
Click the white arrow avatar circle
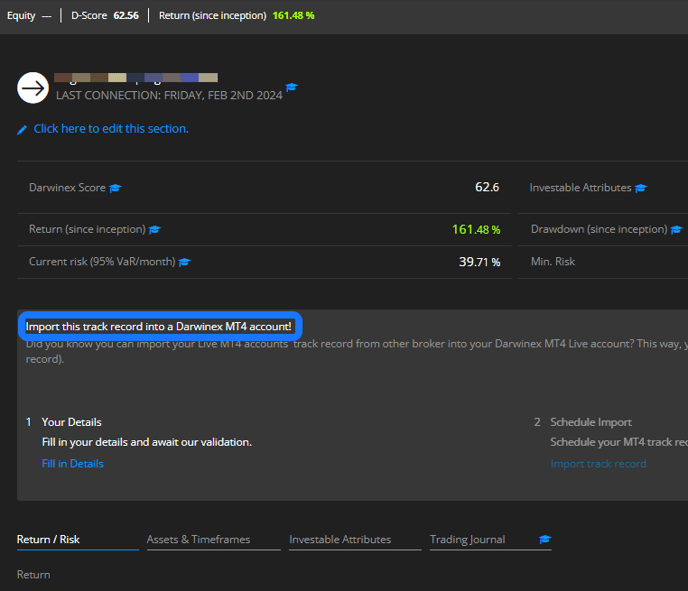[x=33, y=88]
